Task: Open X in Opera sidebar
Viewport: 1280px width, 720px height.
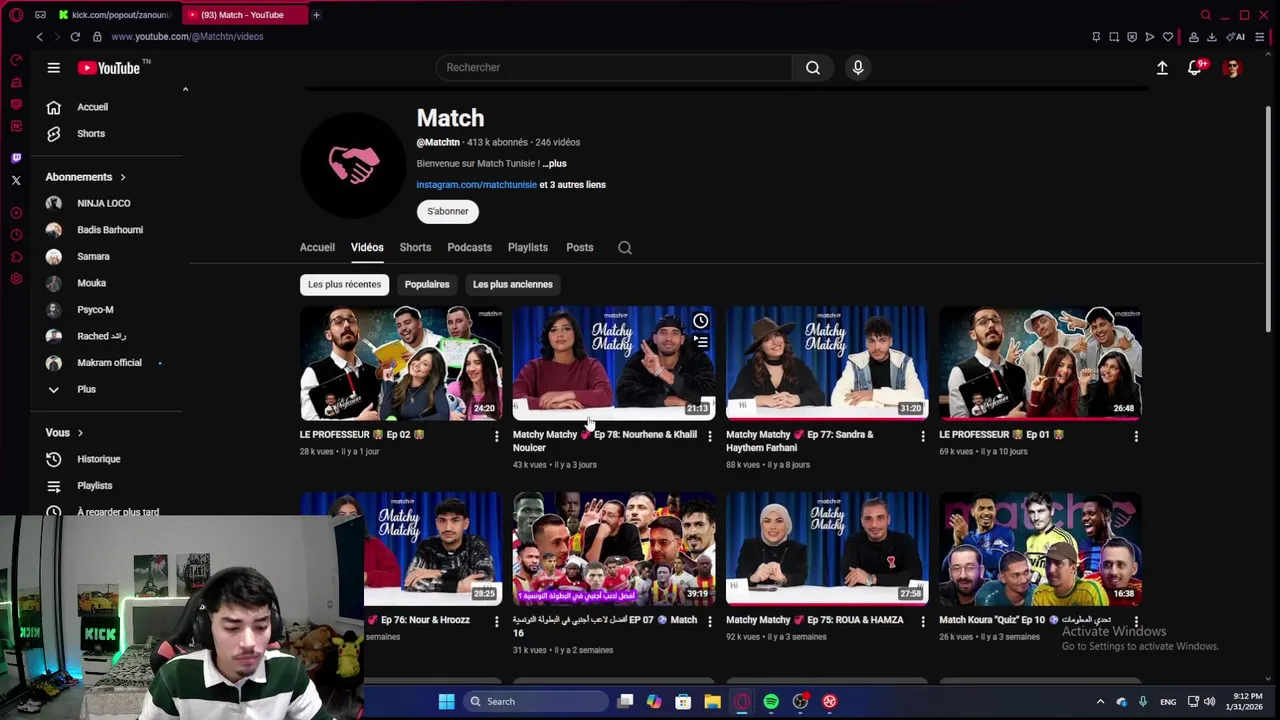Action: coord(16,181)
